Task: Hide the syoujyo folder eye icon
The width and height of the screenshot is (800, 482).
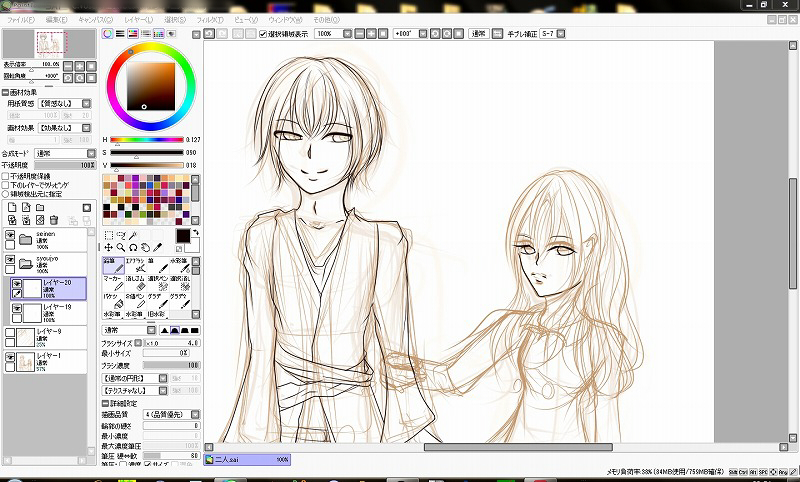Action: [10, 260]
